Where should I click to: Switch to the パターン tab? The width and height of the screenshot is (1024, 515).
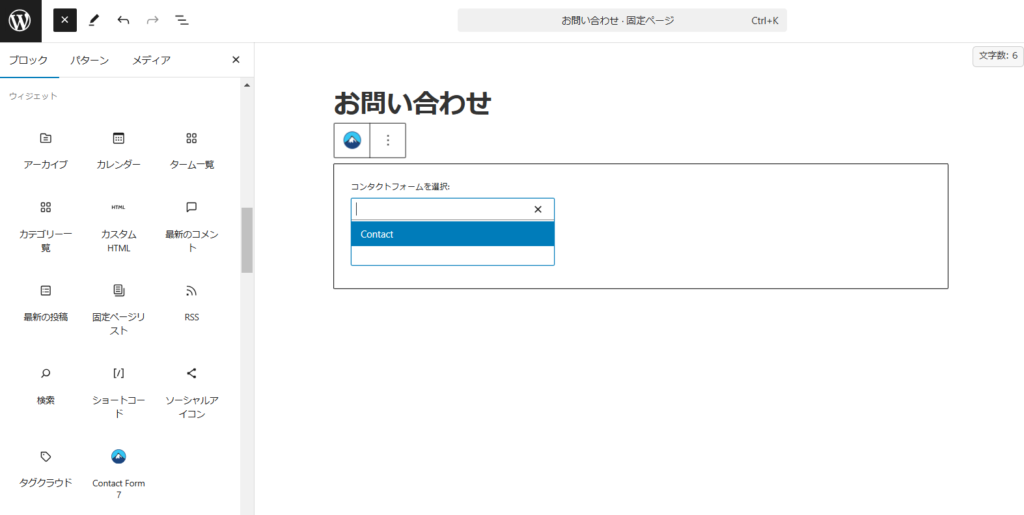89,60
